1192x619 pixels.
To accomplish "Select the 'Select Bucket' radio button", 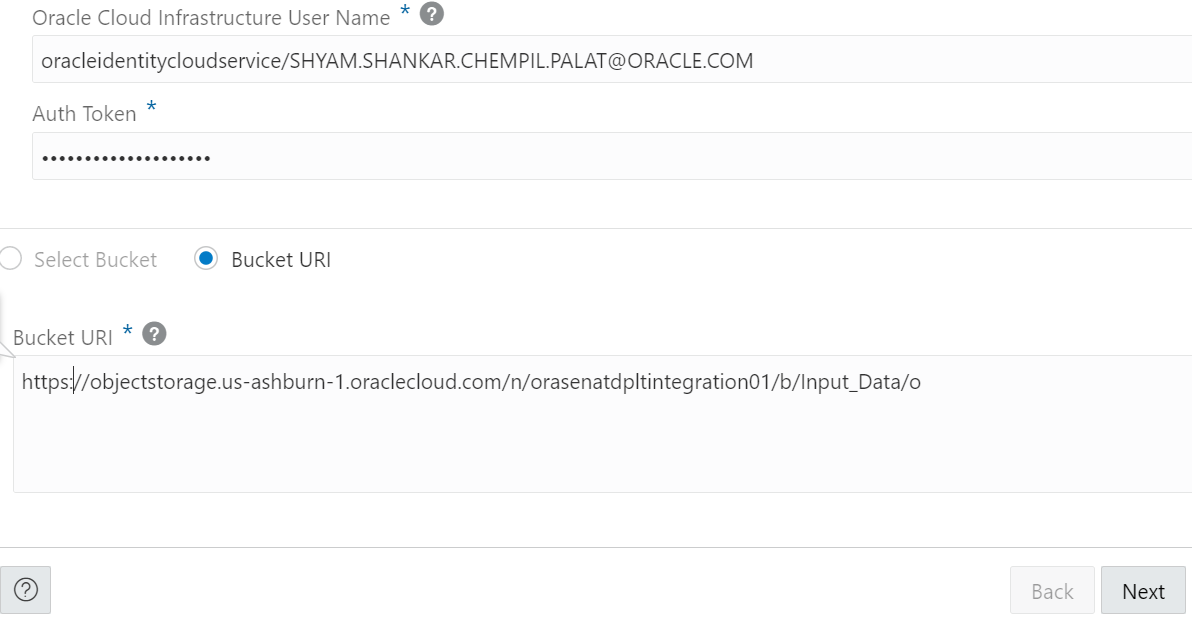I will [10, 259].
